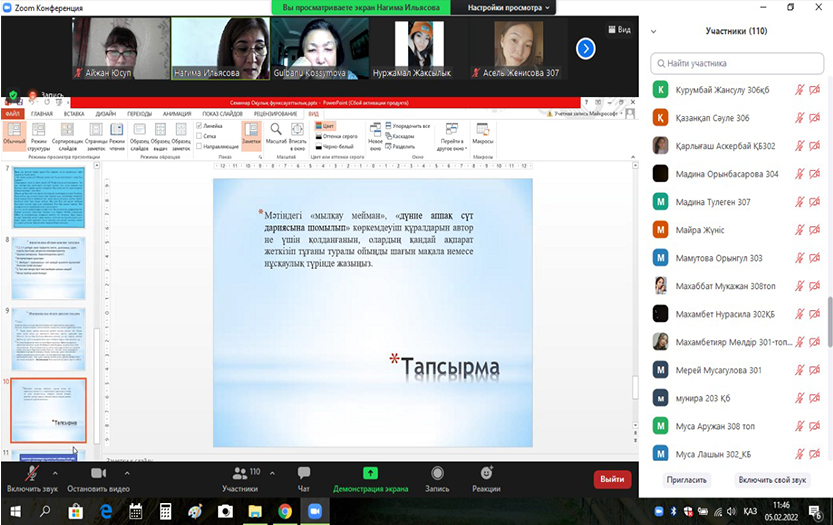Check the Направляющие guides checkbox

(201, 146)
